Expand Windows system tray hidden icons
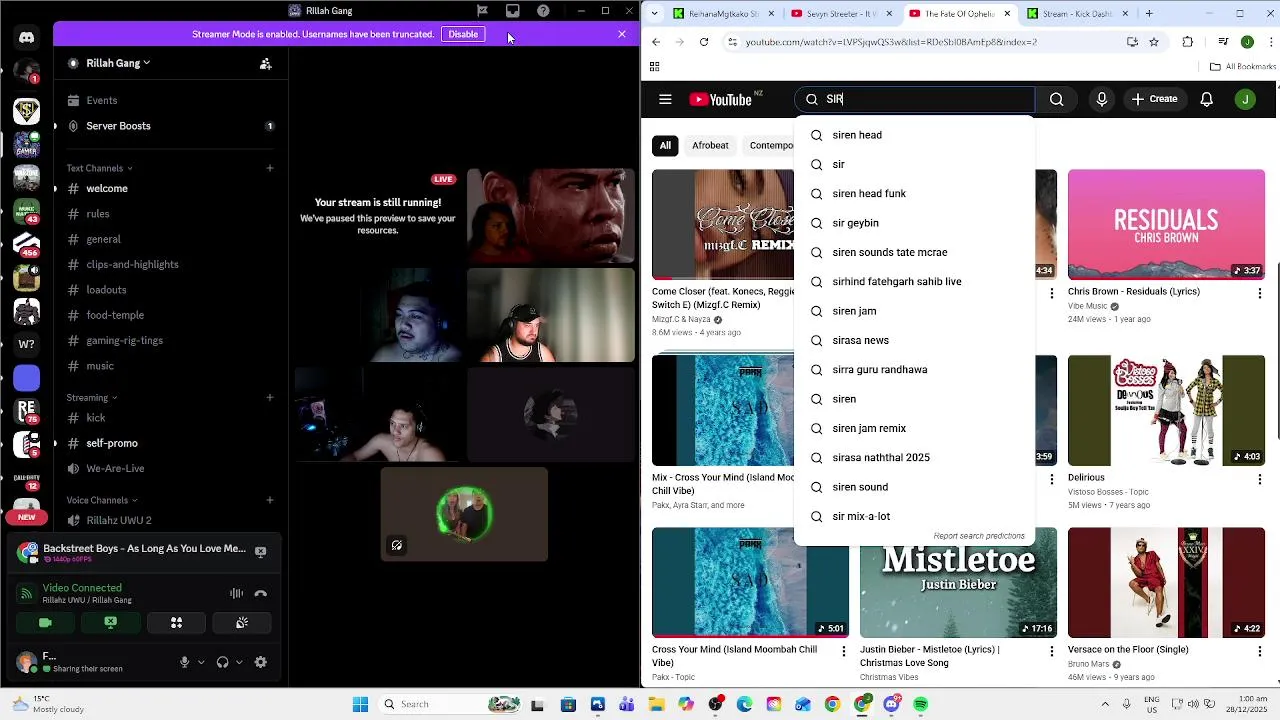 point(1105,704)
